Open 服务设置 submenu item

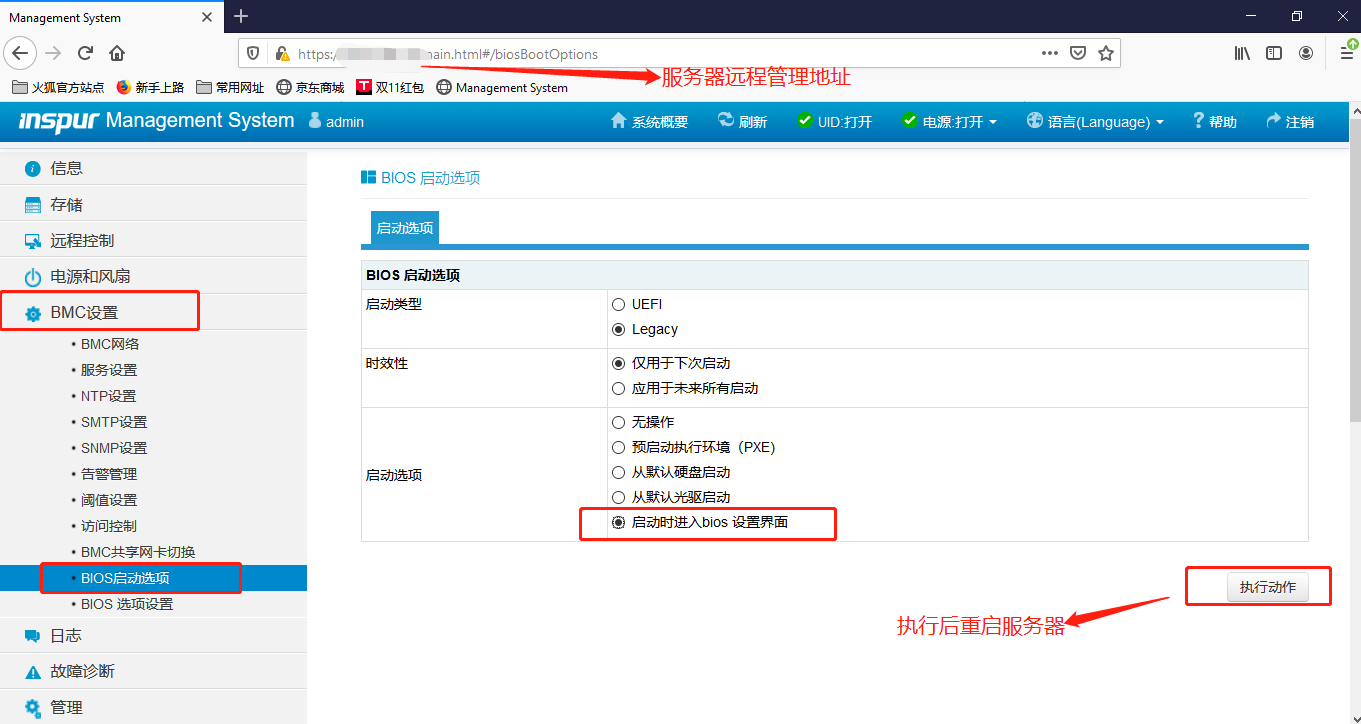pos(109,370)
